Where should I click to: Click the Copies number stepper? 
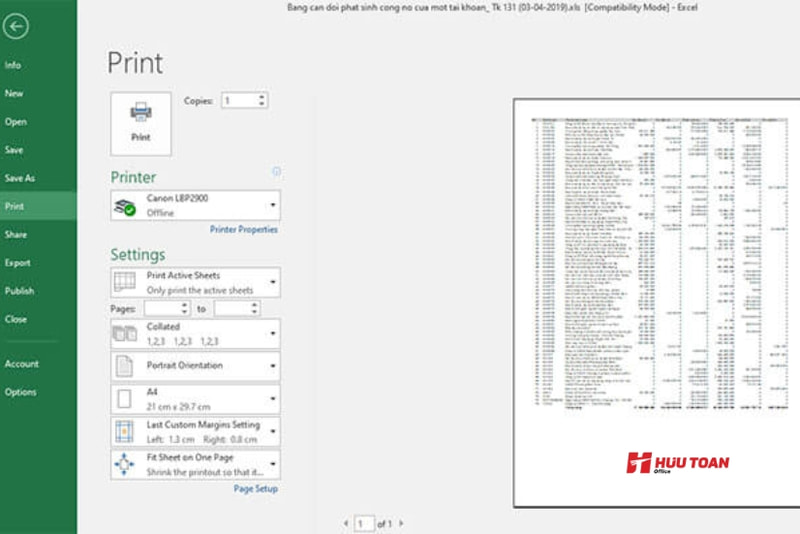(262, 101)
